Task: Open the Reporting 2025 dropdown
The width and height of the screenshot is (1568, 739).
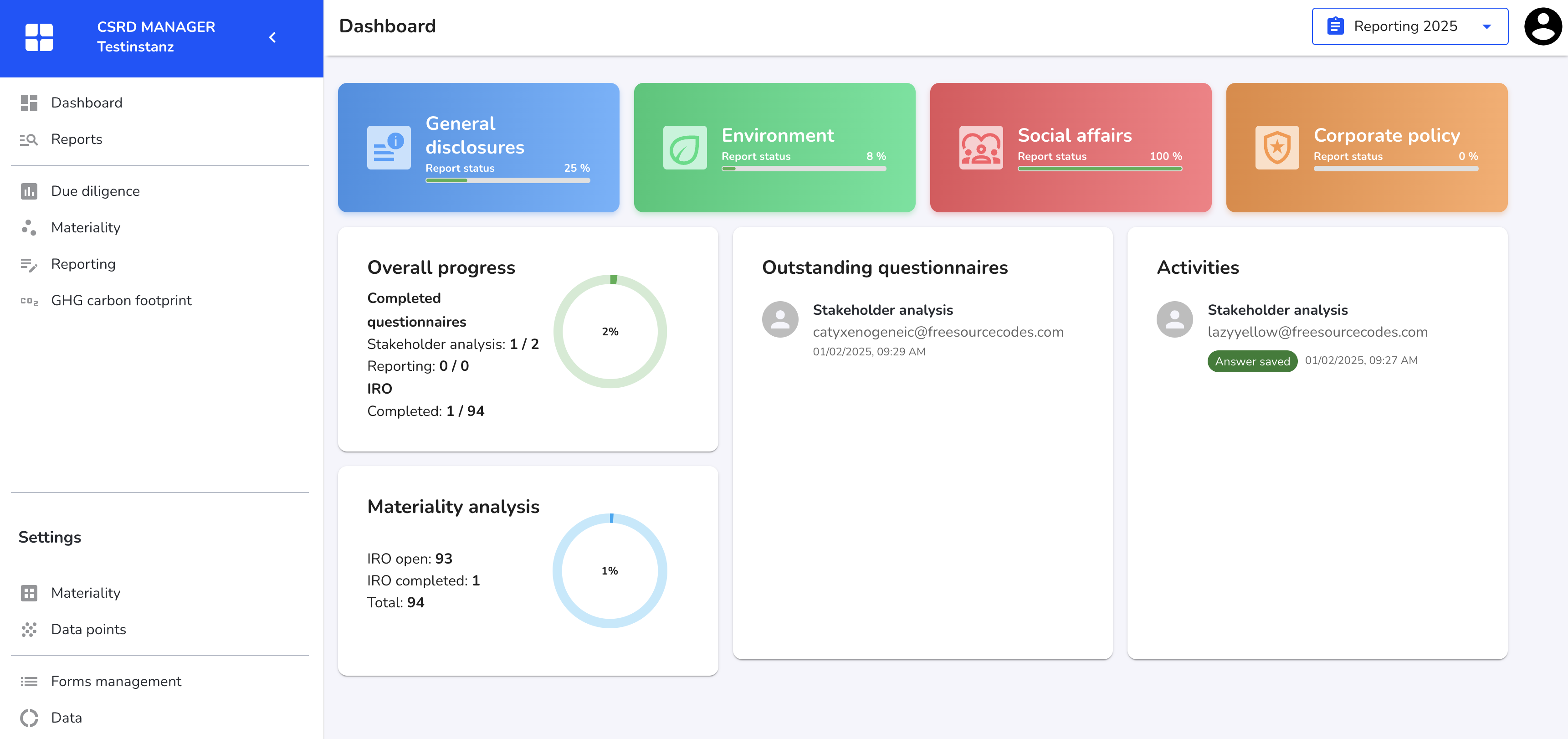Action: click(x=1410, y=26)
